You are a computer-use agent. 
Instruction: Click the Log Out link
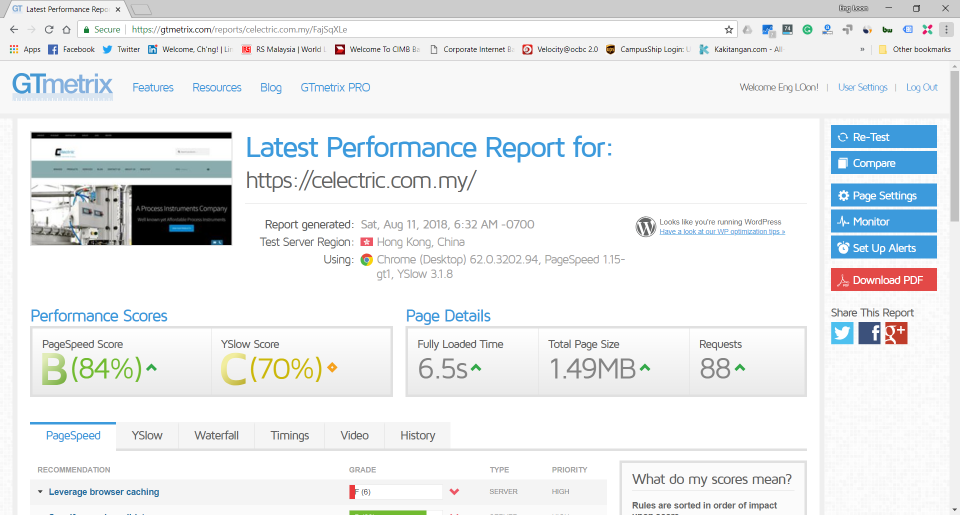[921, 88]
